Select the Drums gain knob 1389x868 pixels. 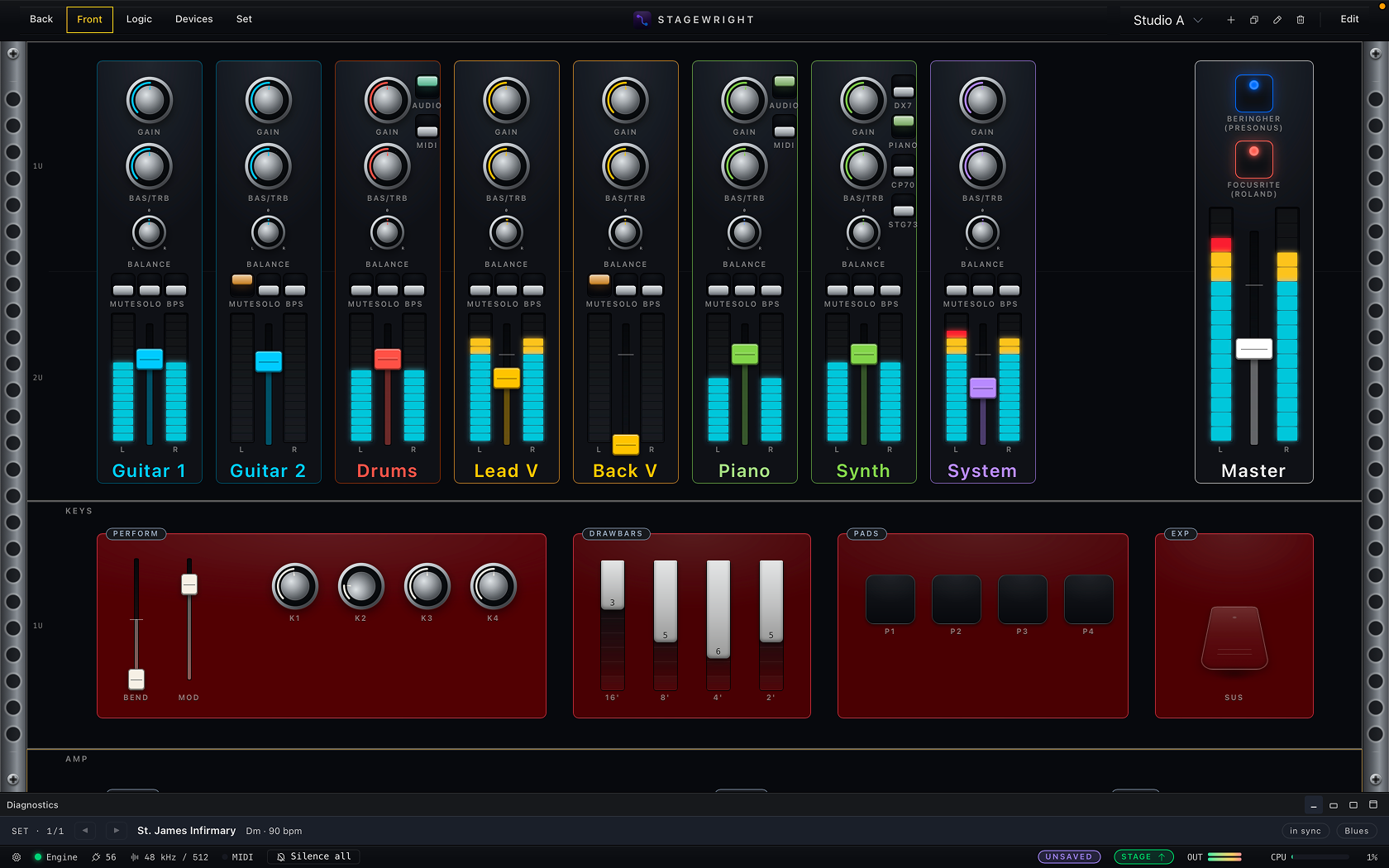(387, 100)
